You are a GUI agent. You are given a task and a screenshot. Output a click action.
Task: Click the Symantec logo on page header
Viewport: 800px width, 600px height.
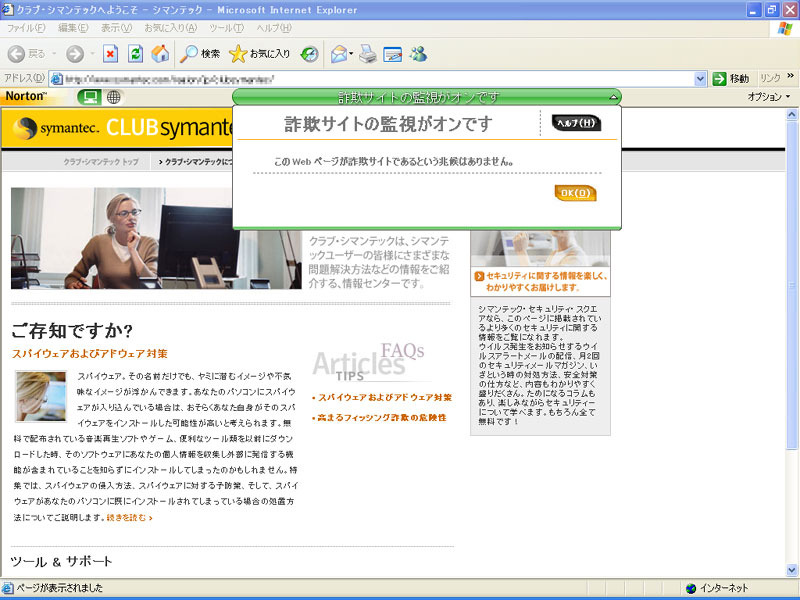pos(55,128)
